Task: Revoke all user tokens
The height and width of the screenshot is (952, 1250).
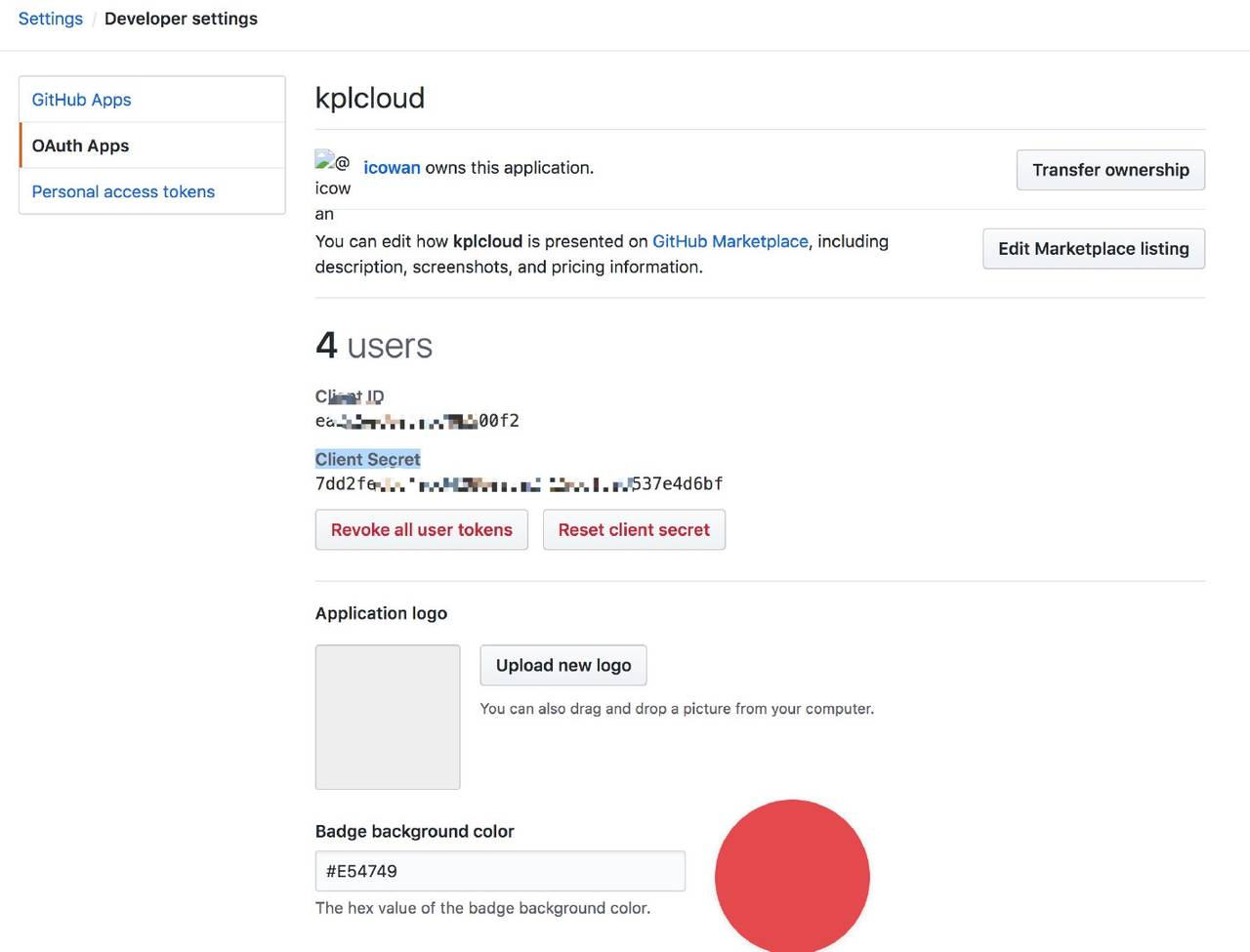Action: [x=421, y=530]
